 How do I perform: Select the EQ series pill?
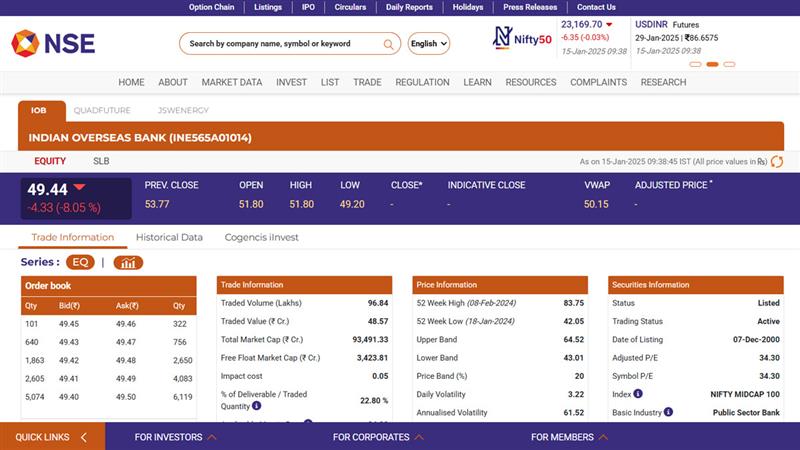(81, 263)
